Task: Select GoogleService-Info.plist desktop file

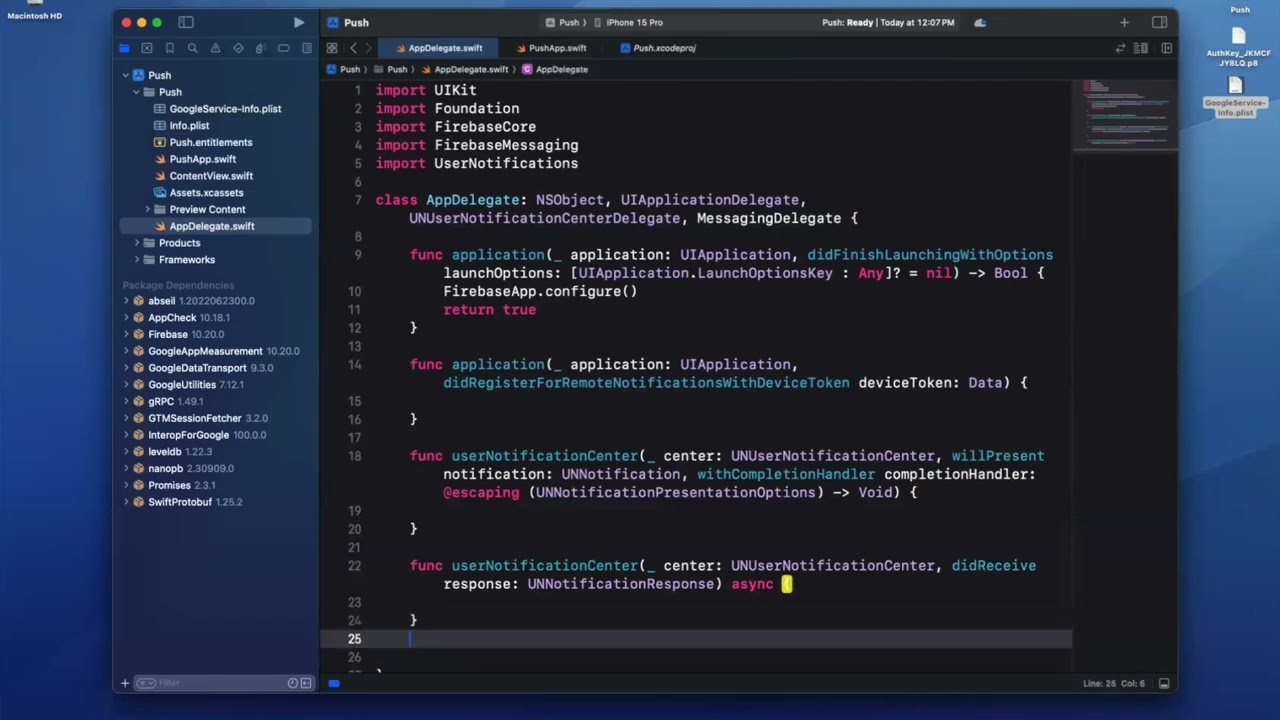Action: 1236,97
